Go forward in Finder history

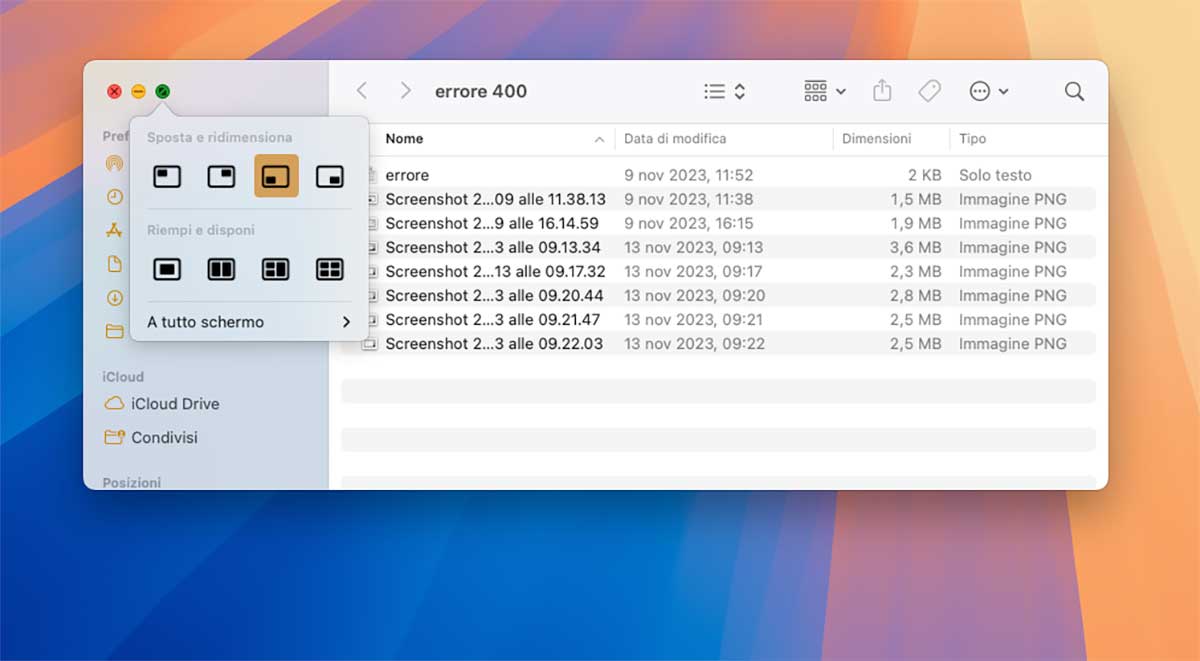pos(405,91)
